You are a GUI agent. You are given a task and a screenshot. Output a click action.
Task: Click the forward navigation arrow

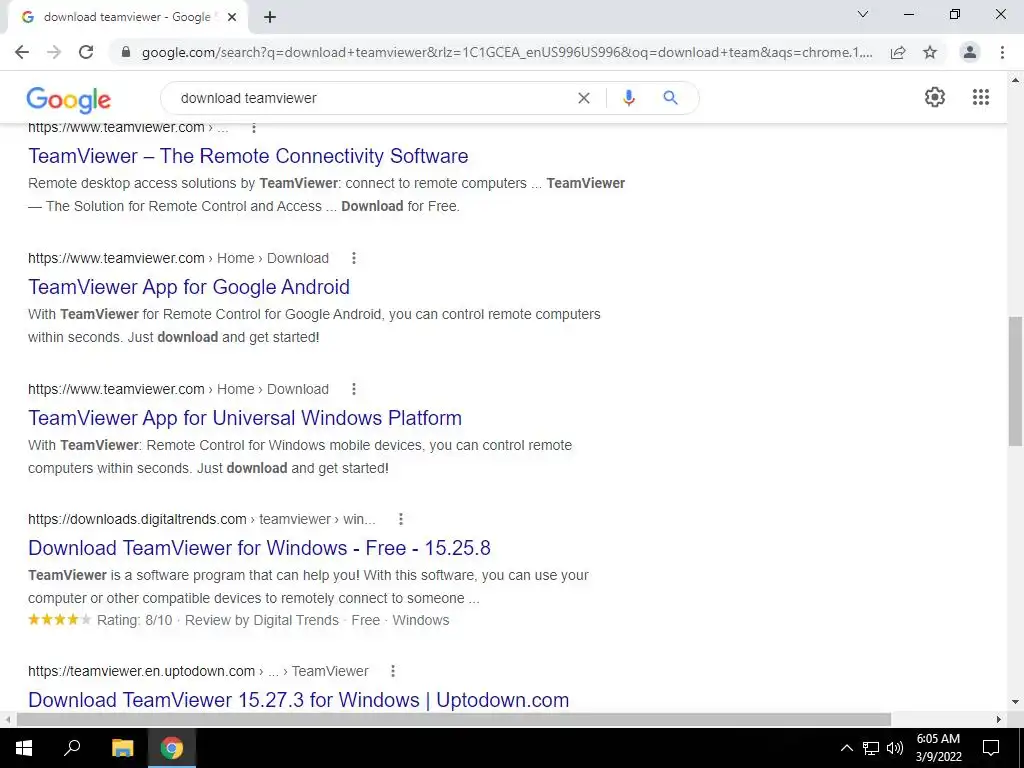coord(54,52)
